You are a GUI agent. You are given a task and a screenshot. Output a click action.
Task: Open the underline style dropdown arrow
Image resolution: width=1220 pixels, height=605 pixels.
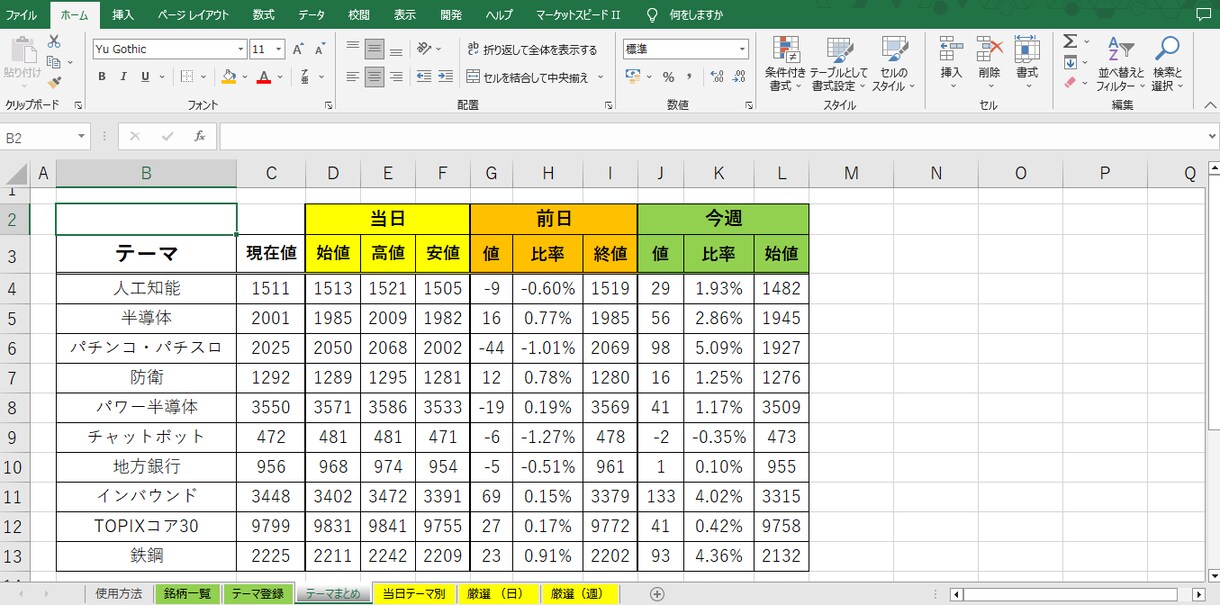click(x=160, y=77)
